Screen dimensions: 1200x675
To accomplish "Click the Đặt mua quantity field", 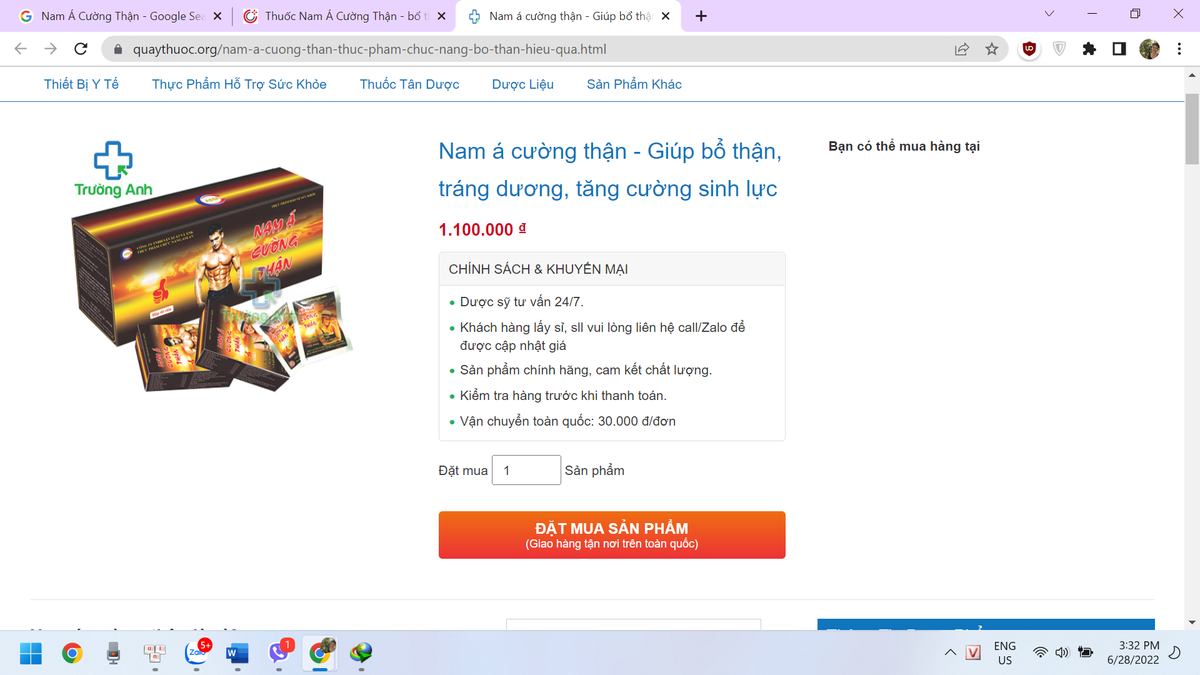I will pyautogui.click(x=527, y=470).
